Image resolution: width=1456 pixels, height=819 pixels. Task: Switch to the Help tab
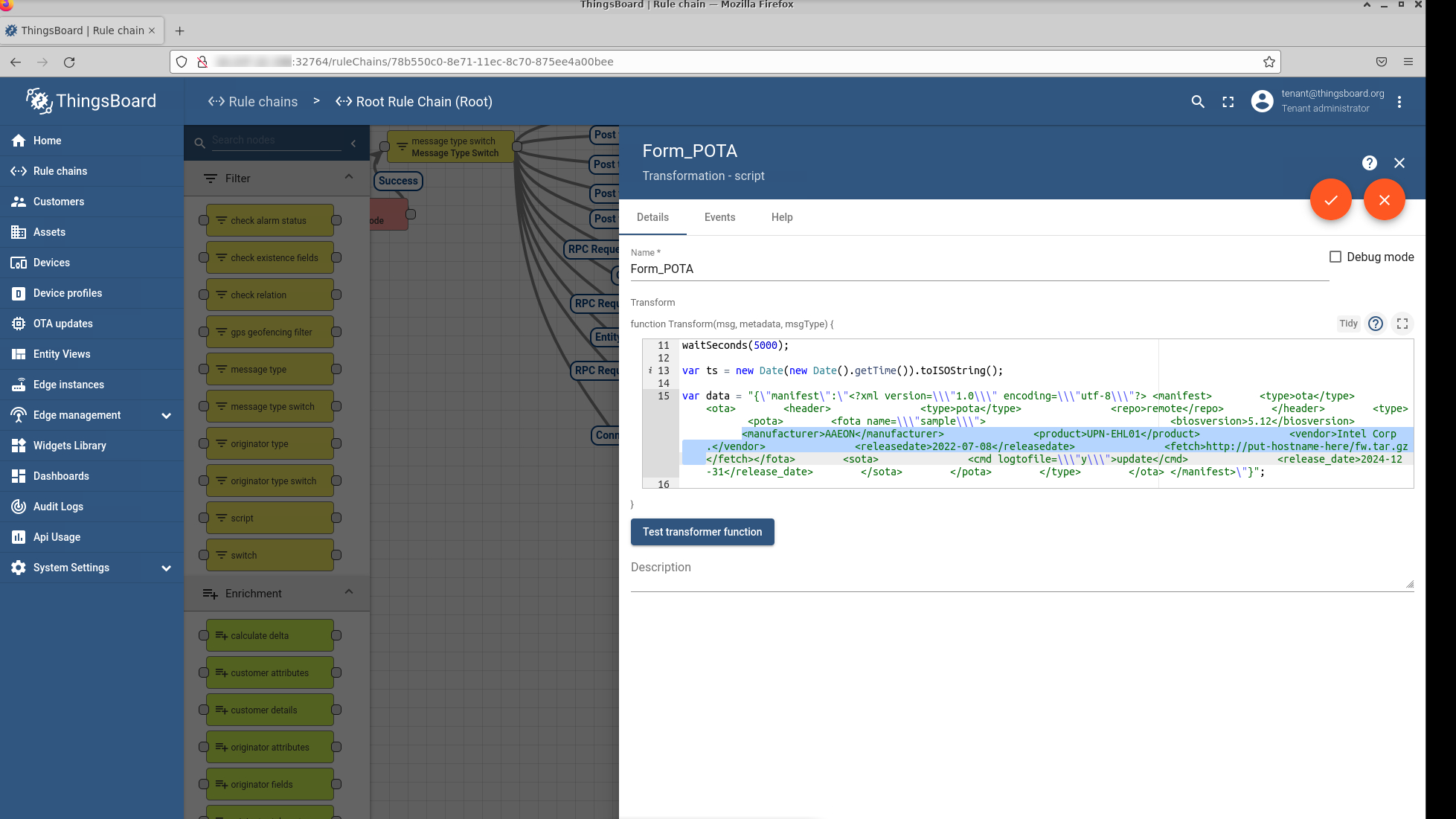[782, 217]
